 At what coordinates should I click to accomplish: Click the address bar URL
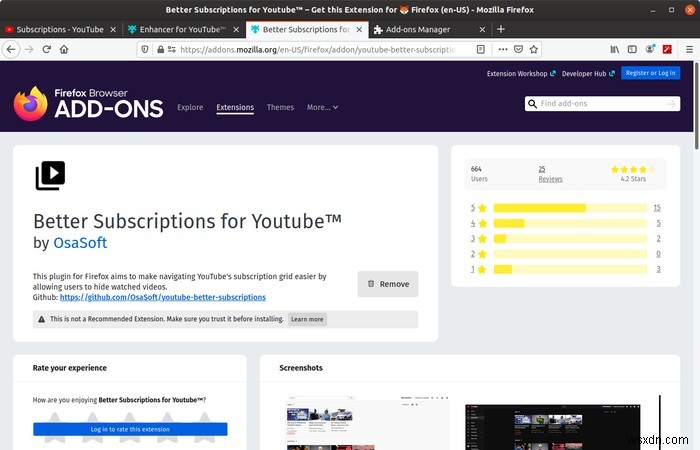click(317, 49)
